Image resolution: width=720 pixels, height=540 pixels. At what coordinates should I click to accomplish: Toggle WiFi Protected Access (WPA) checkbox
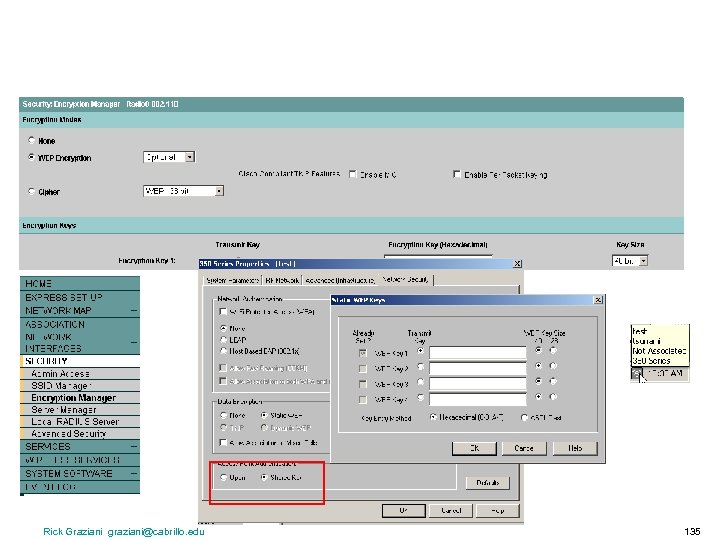223,312
